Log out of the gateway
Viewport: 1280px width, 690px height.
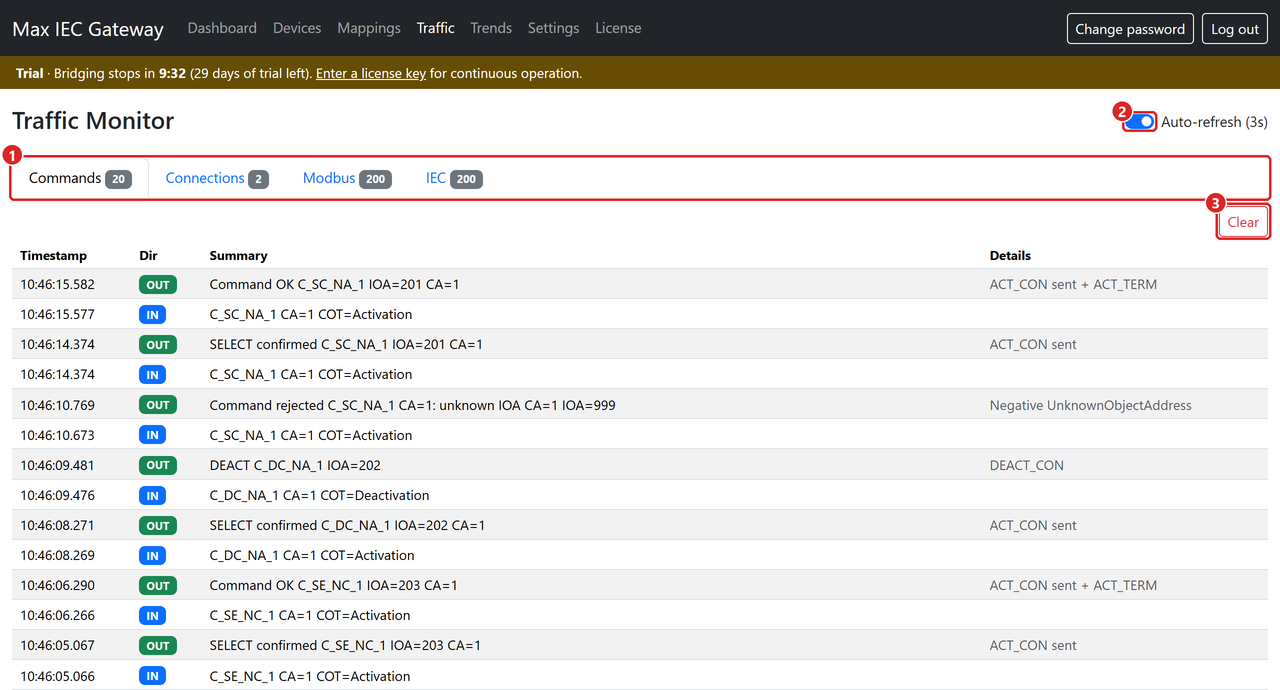[x=1235, y=29]
